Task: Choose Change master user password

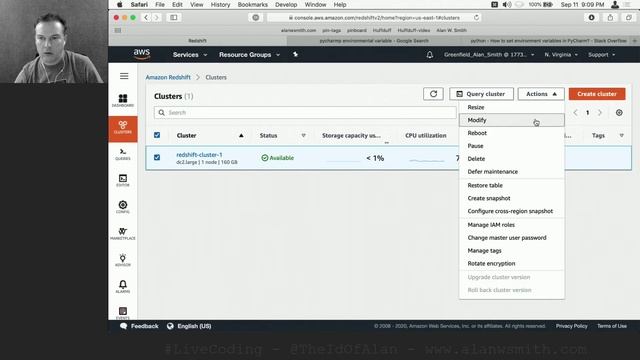Action: [x=512, y=238]
